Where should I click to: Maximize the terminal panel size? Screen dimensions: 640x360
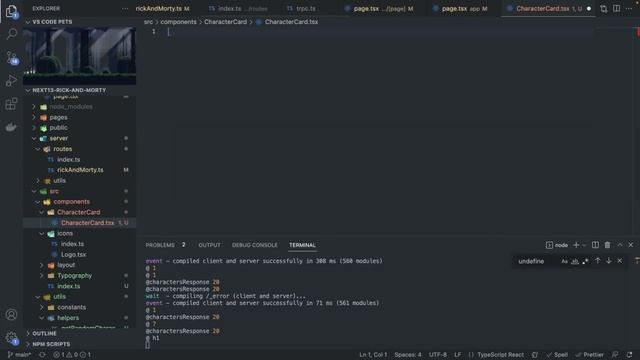[x=620, y=245]
